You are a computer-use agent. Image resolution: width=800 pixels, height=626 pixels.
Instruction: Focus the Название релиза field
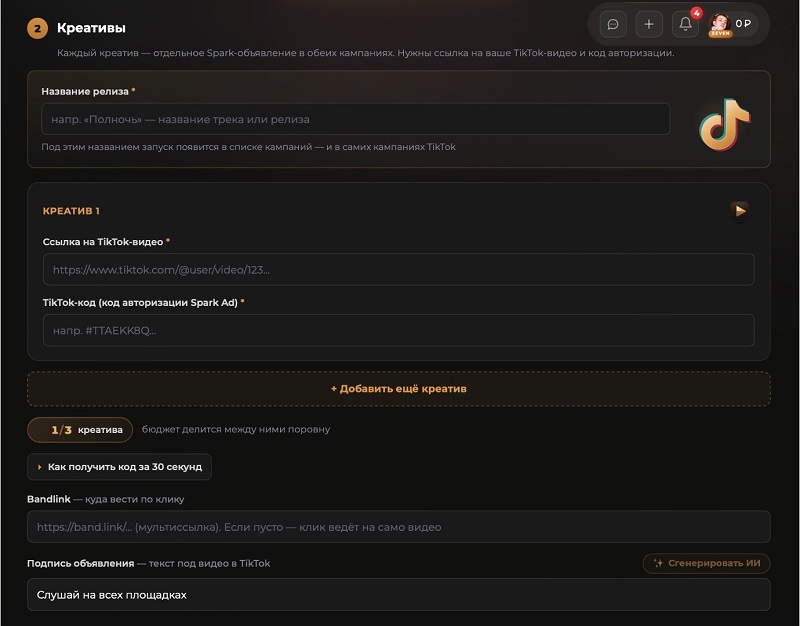(x=356, y=119)
